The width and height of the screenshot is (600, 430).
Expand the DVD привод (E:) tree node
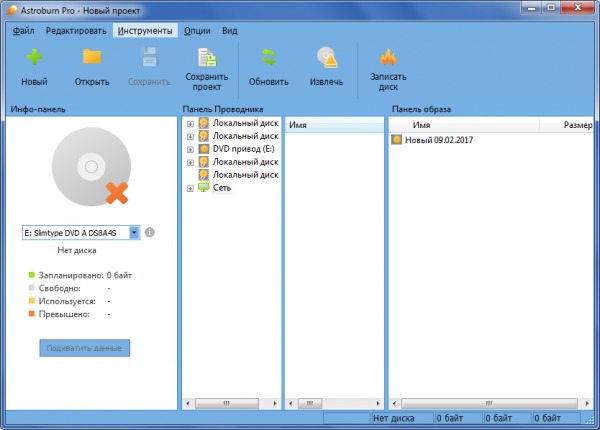190,149
